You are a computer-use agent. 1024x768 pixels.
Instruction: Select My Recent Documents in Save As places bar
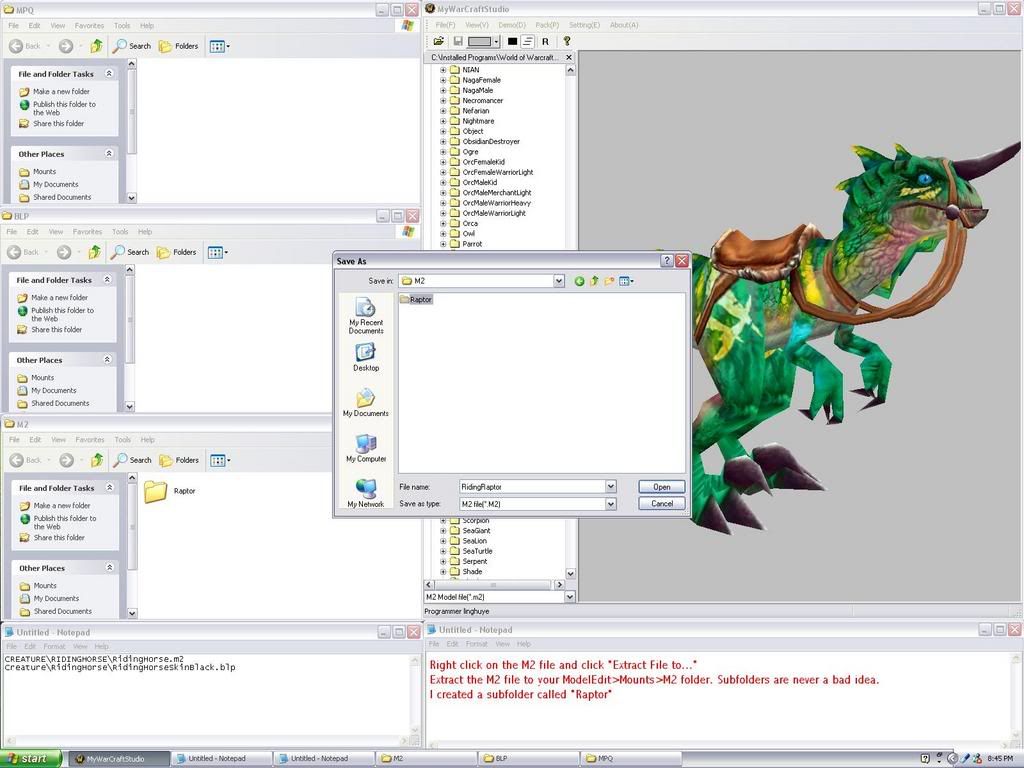[366, 316]
